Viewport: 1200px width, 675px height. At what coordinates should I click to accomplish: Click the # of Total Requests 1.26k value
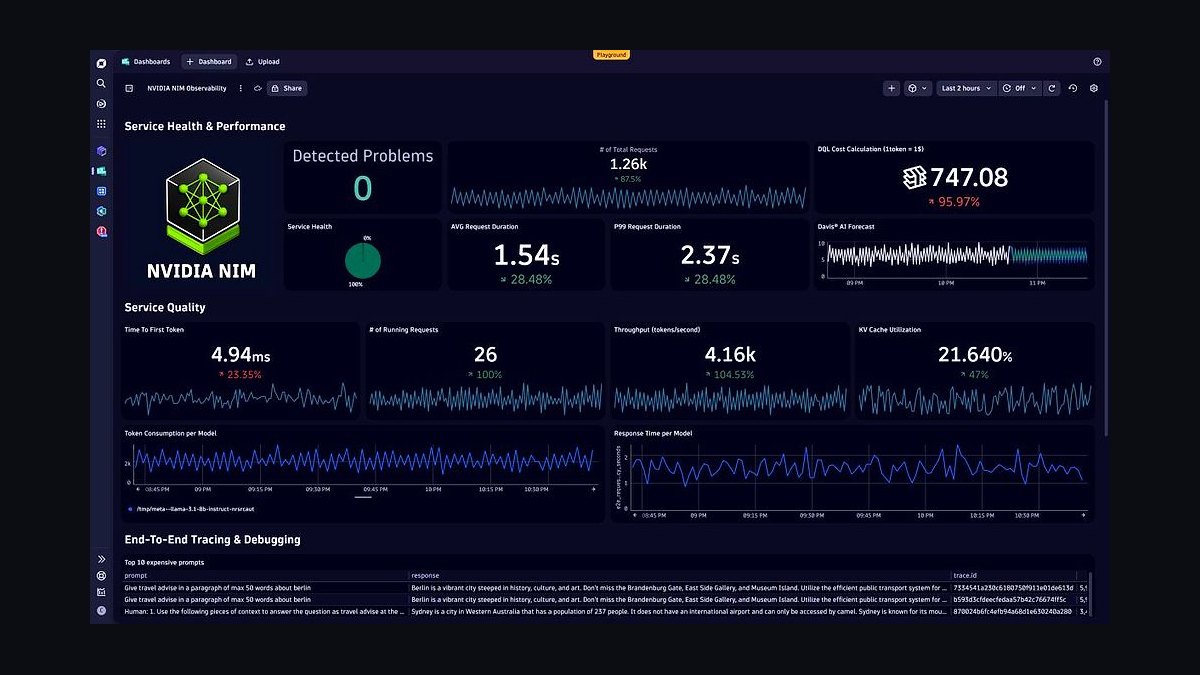tap(628, 164)
